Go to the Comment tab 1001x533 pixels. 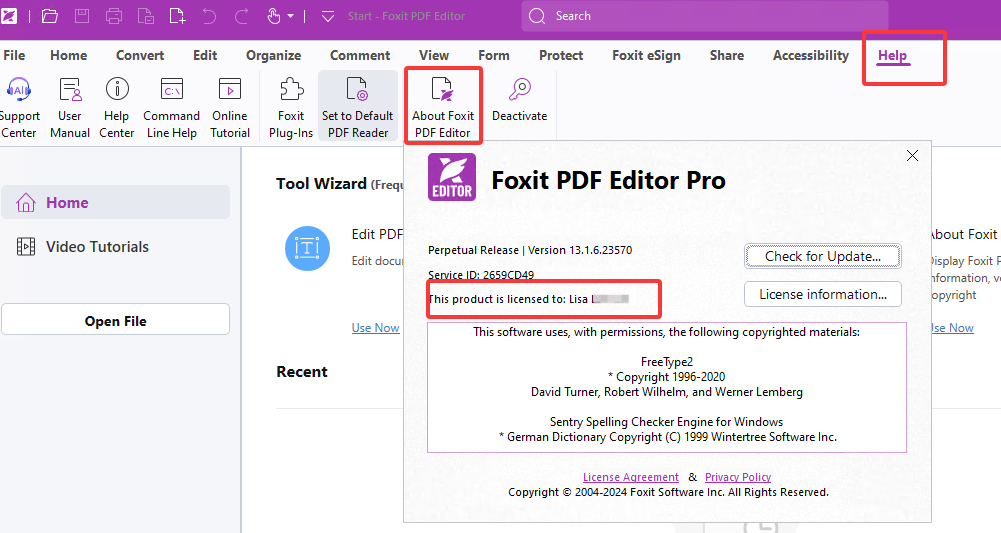click(360, 56)
